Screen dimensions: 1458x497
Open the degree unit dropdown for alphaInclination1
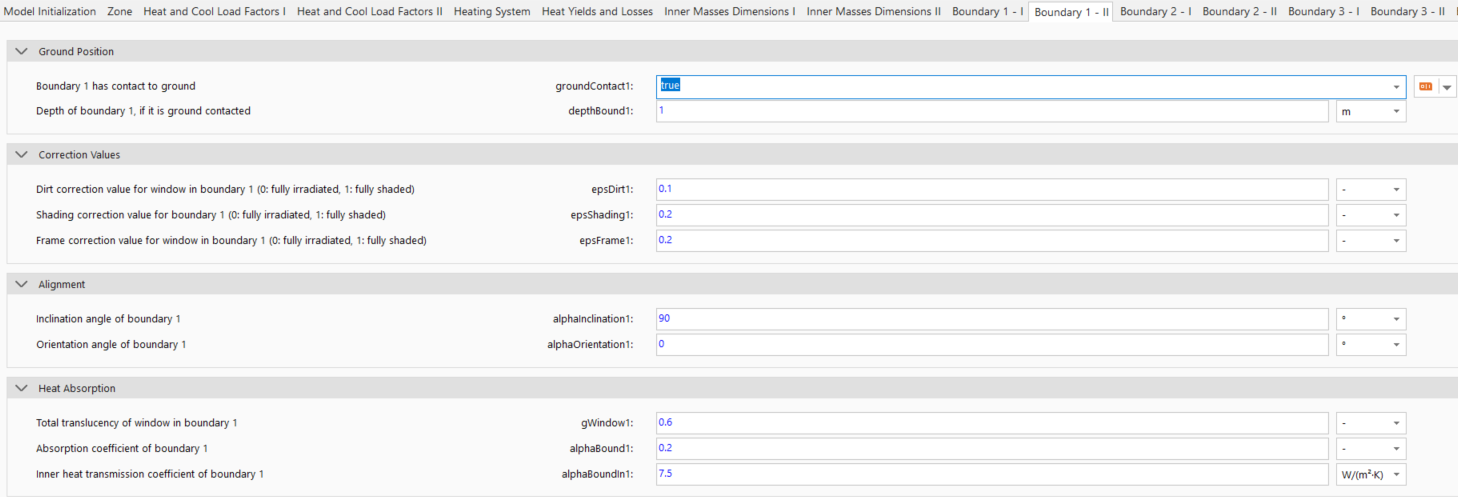(x=1371, y=319)
